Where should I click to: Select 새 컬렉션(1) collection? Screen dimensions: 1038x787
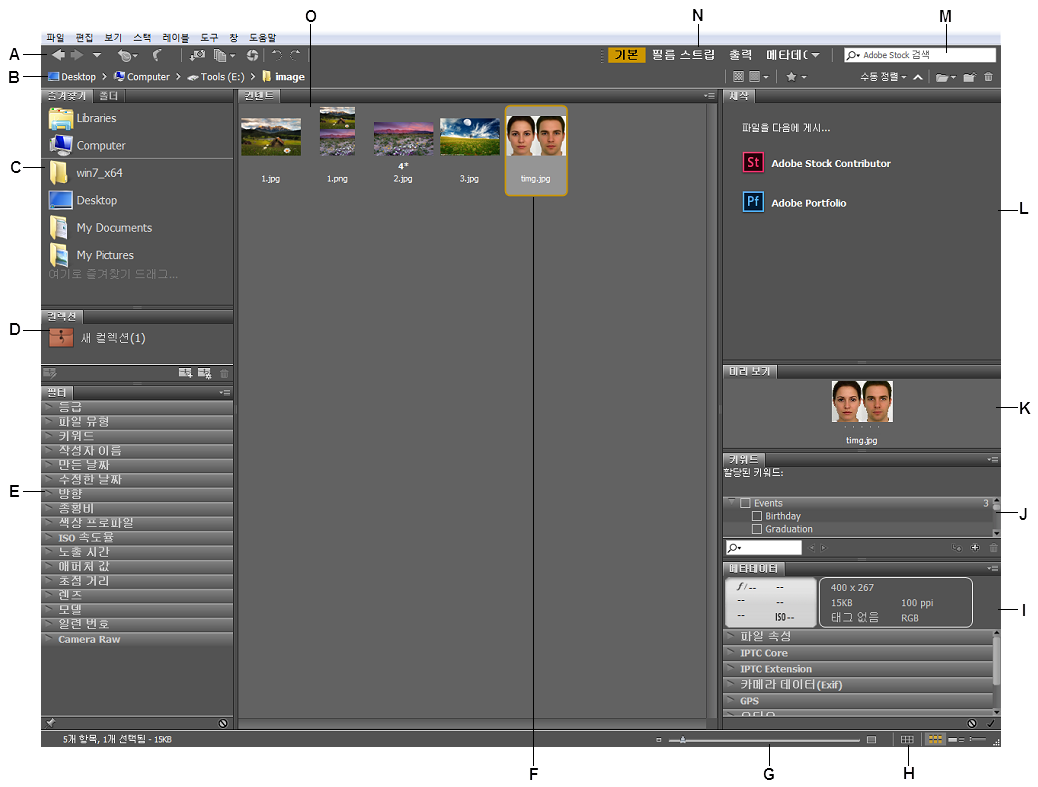97,338
